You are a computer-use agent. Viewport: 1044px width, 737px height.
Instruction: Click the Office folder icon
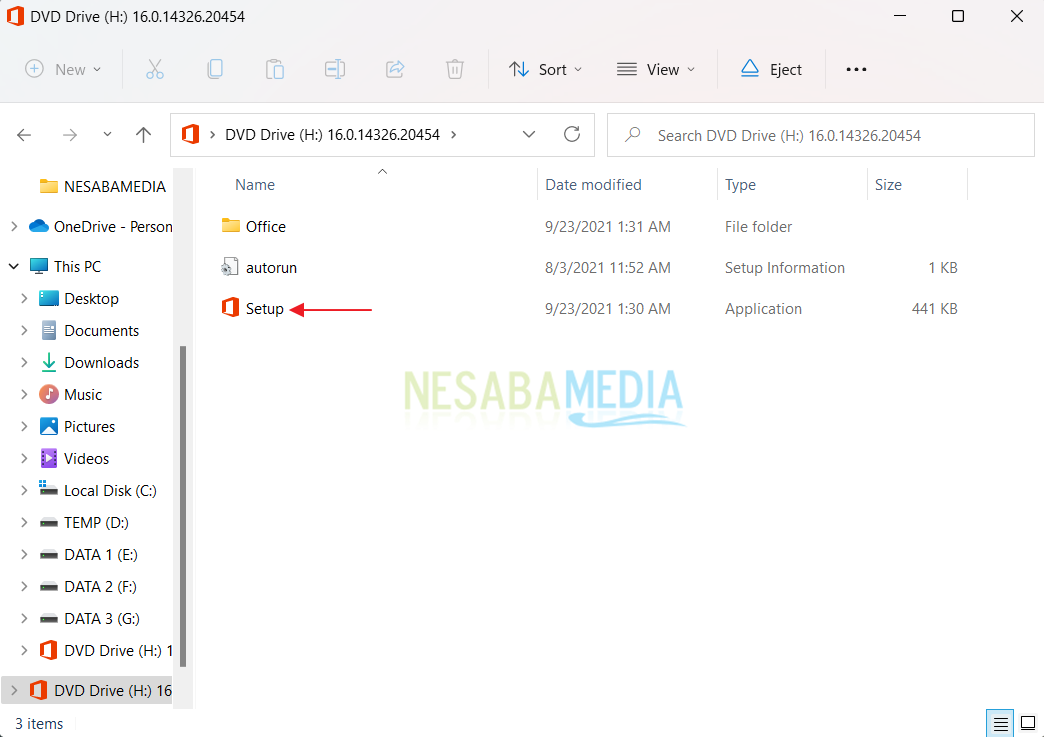230,226
